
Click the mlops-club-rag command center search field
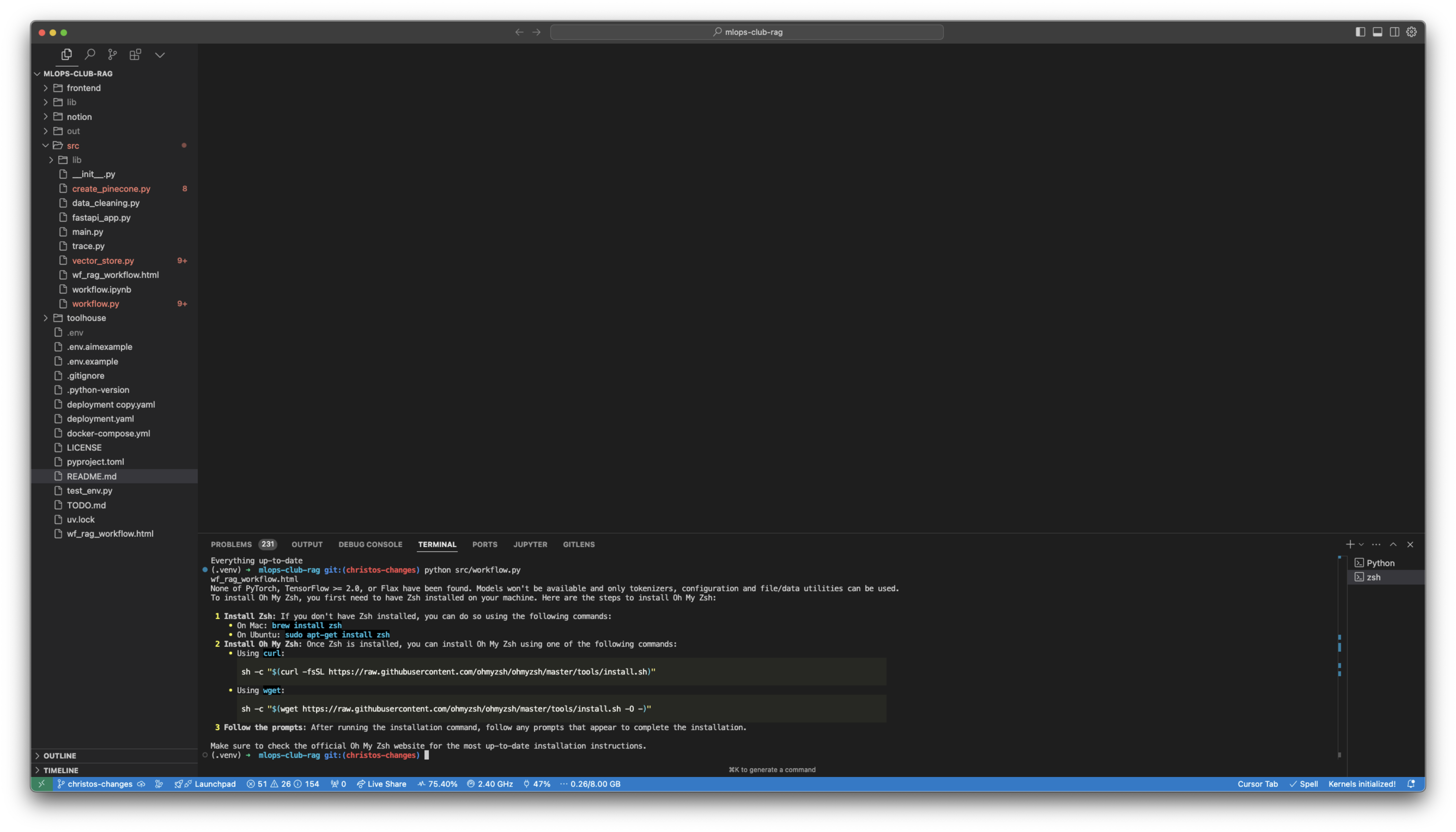click(746, 32)
